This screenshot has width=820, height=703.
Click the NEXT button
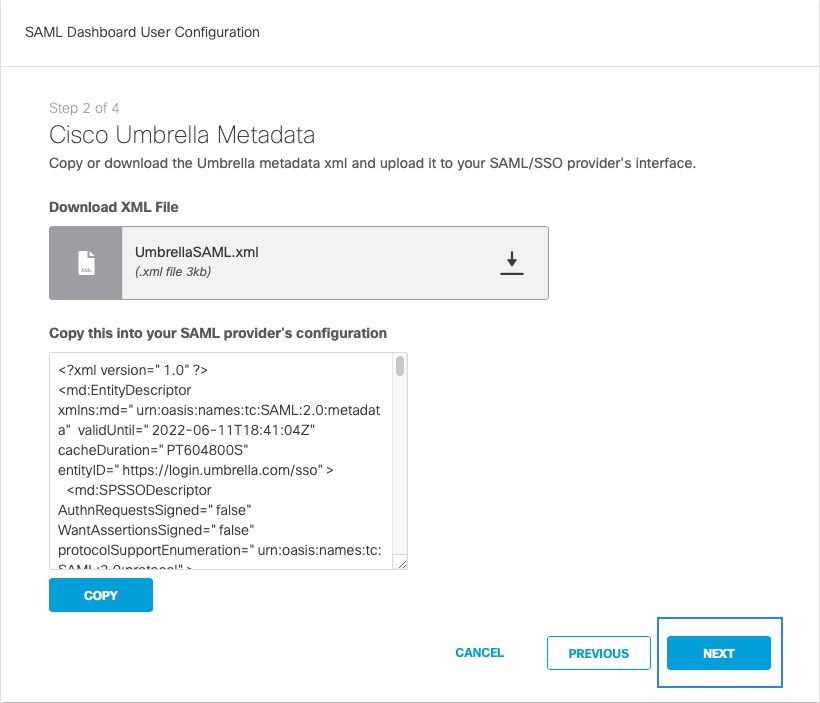click(x=718, y=653)
